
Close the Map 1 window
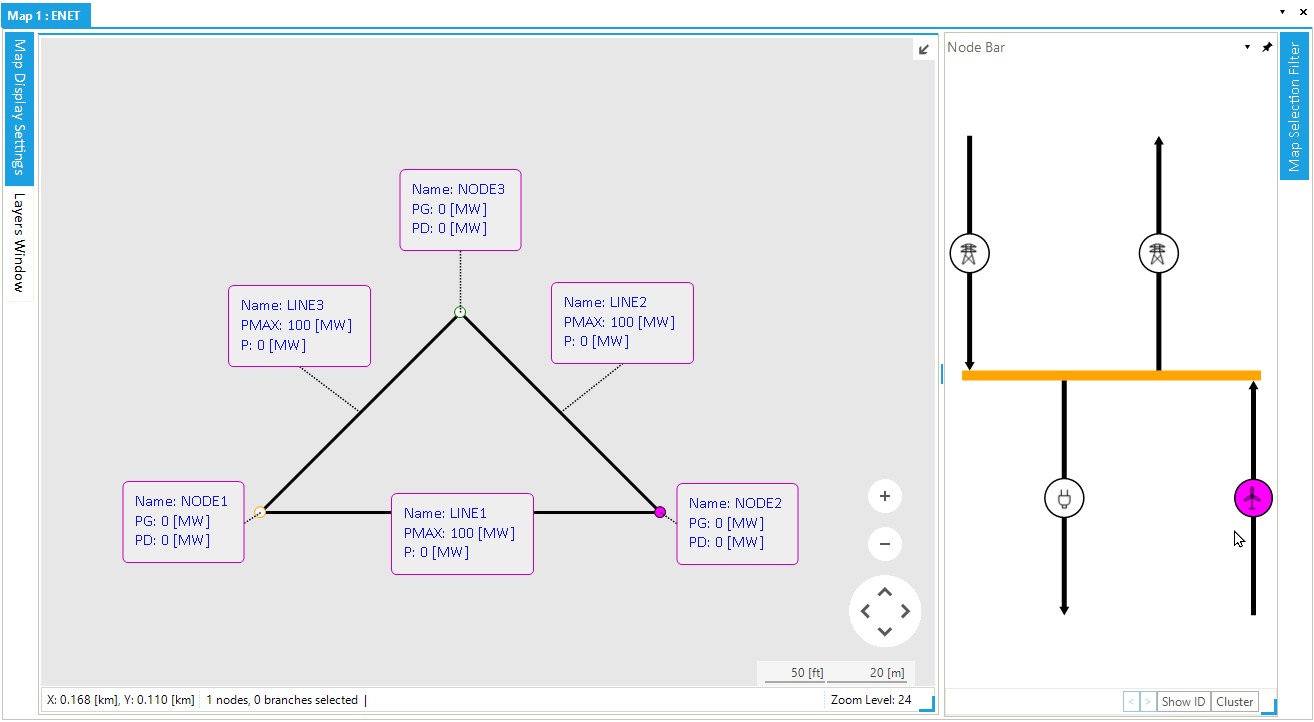click(x=1301, y=12)
